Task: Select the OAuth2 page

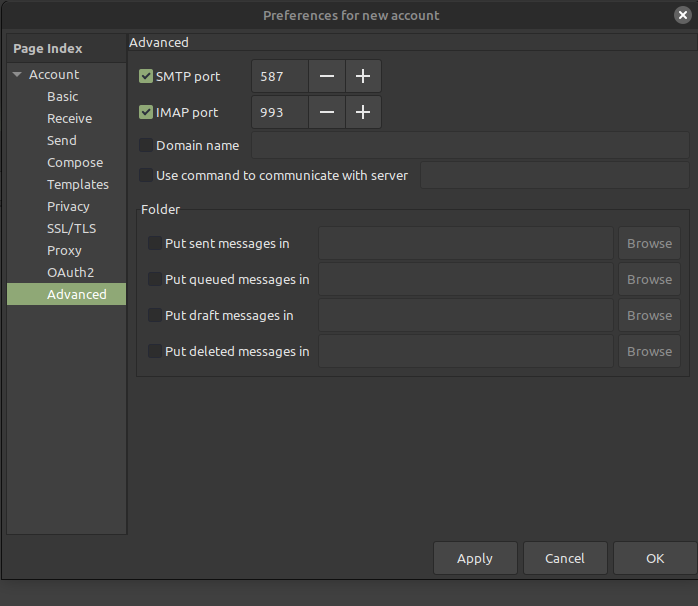Action: [70, 272]
